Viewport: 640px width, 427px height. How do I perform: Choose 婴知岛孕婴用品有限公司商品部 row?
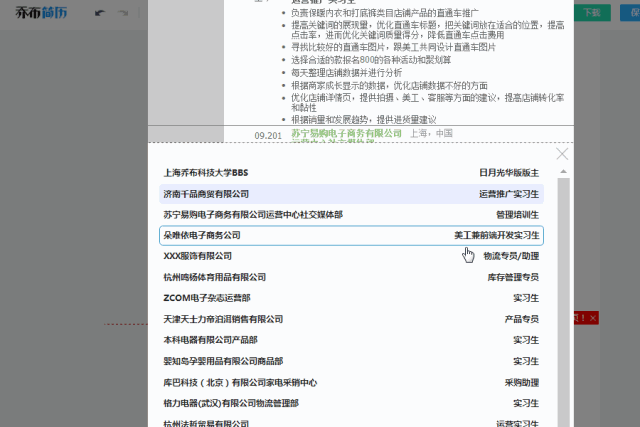[x=351, y=362]
